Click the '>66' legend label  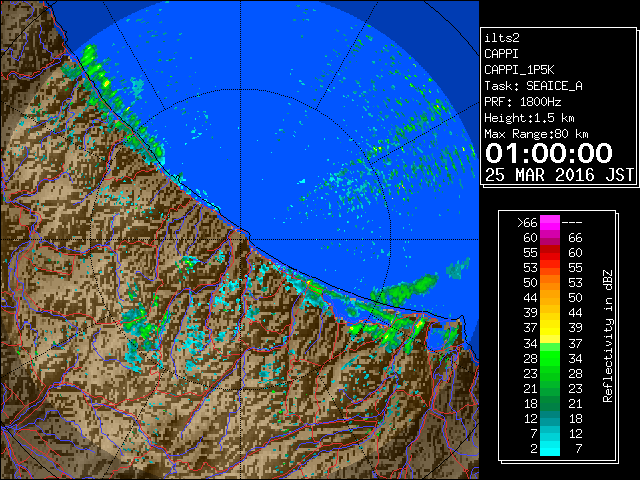[x=527, y=222]
